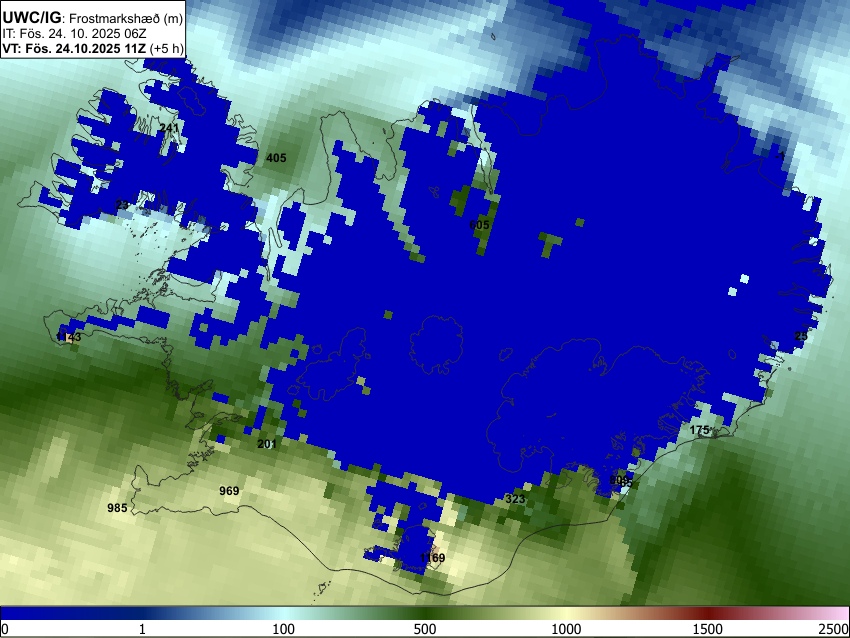The height and width of the screenshot is (638, 850).
Task: Click the map value 323
Action: [x=515, y=499]
